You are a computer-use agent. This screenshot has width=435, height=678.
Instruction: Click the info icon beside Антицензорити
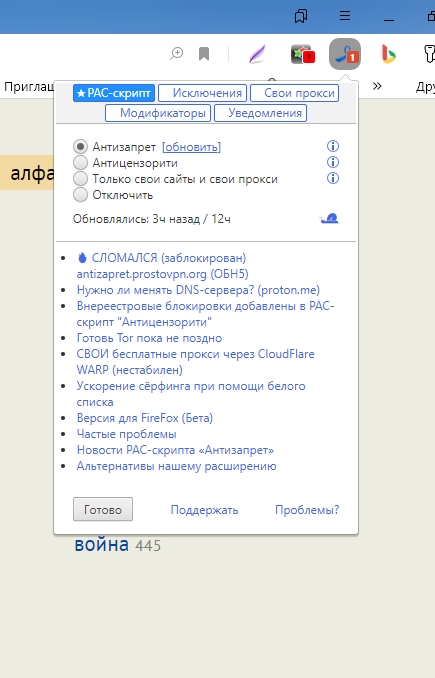(333, 162)
